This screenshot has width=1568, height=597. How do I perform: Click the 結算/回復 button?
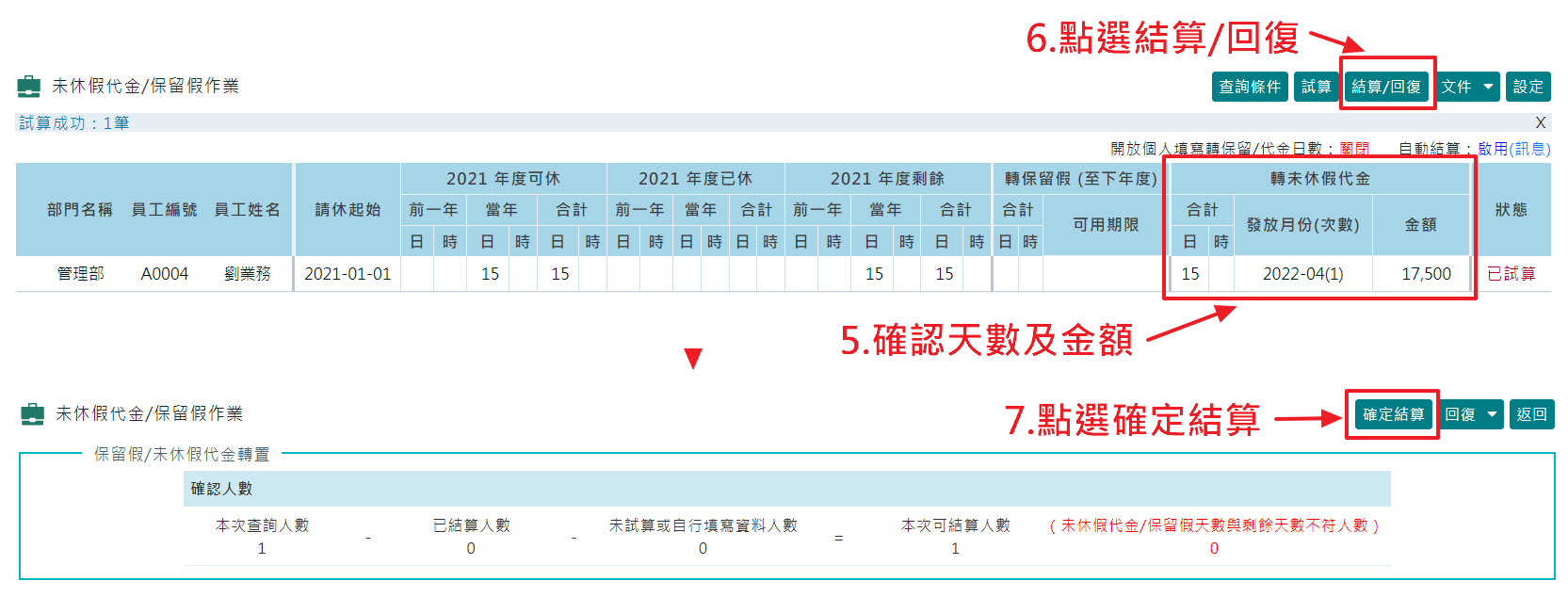(1386, 87)
